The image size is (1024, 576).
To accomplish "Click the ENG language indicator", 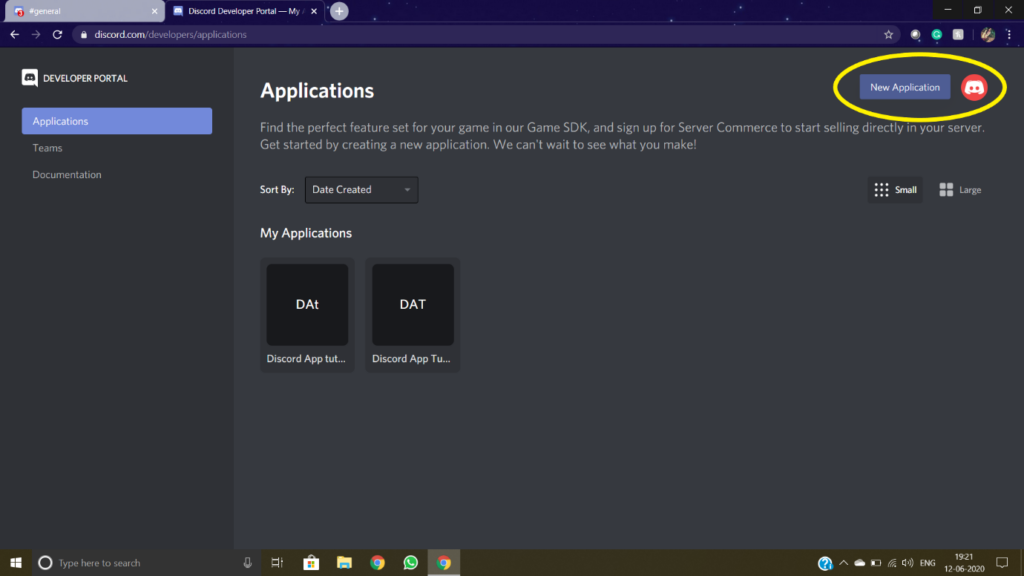I will (x=927, y=562).
